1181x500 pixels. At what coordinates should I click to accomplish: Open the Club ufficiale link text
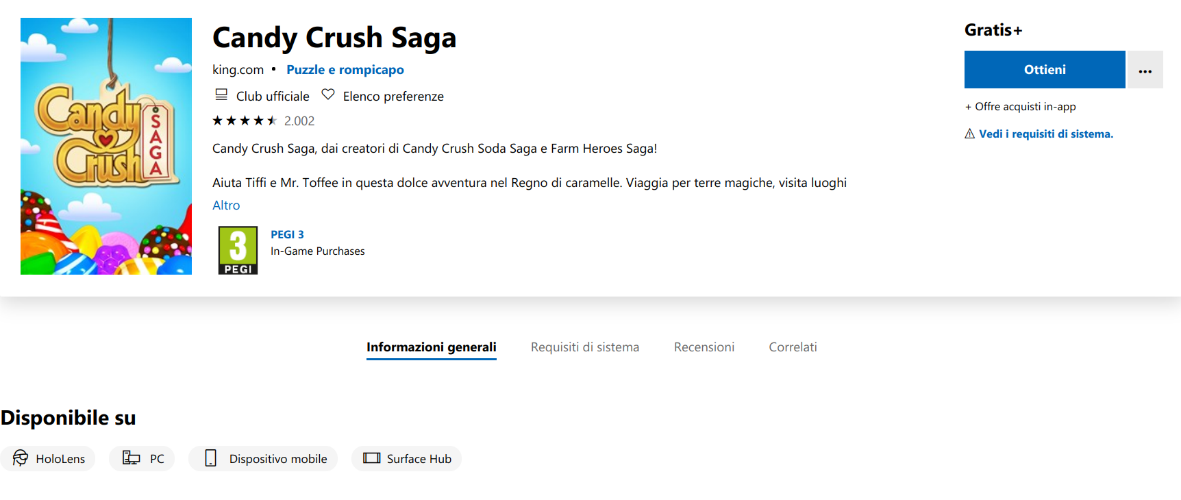point(273,96)
